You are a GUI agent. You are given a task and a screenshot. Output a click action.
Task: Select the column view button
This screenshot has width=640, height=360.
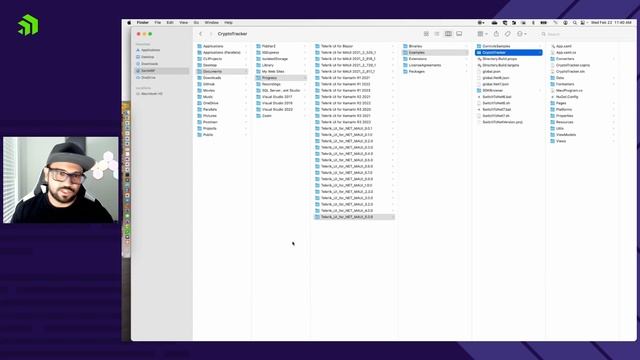tap(448, 34)
